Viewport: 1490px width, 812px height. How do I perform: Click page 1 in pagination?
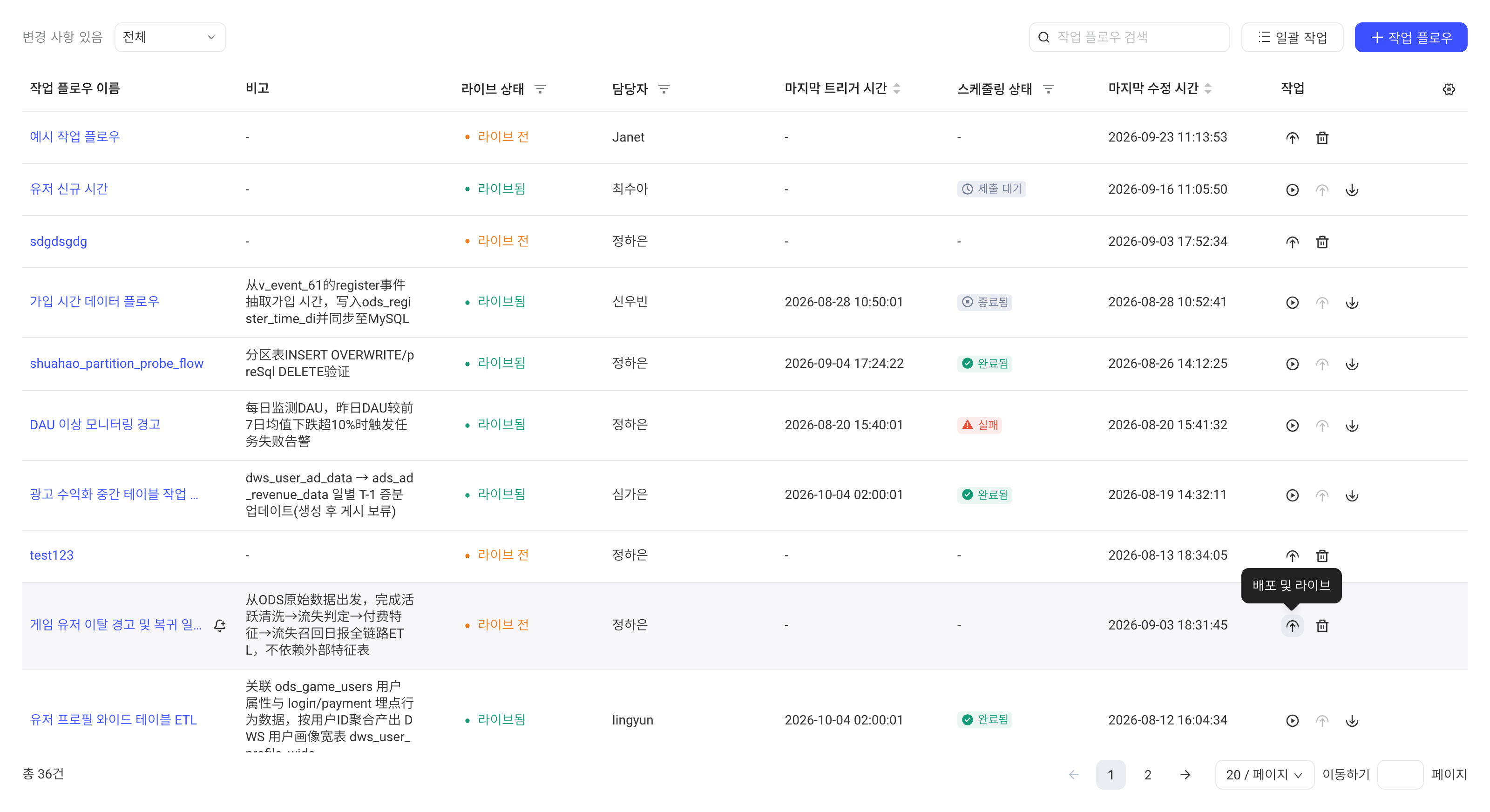[1110, 774]
